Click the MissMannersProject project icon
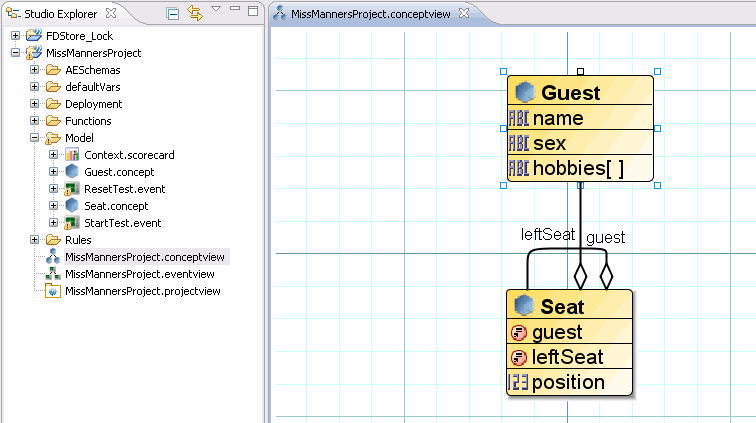The image size is (756, 423). point(34,53)
